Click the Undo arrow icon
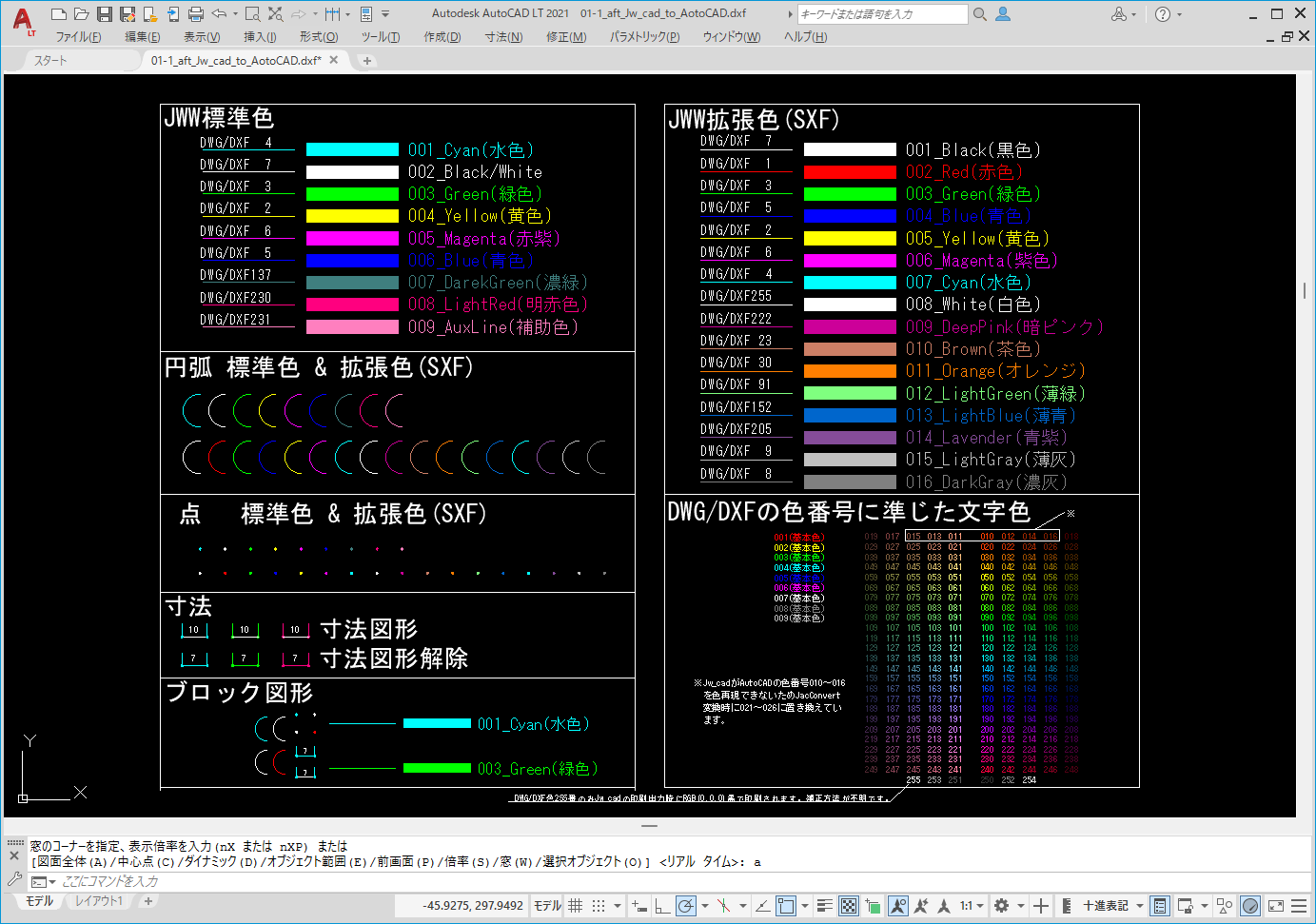Viewport: 1316px width, 924px height. click(220, 14)
